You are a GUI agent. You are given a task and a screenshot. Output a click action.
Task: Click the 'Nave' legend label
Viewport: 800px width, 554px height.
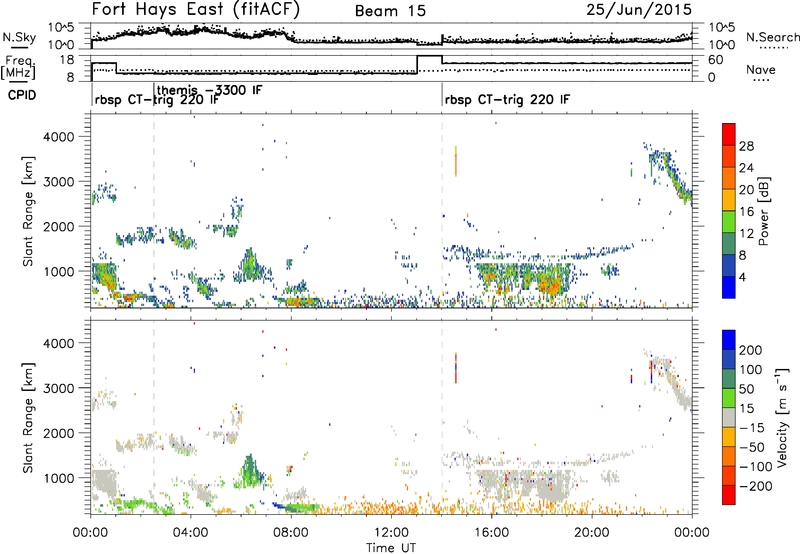(x=761, y=70)
